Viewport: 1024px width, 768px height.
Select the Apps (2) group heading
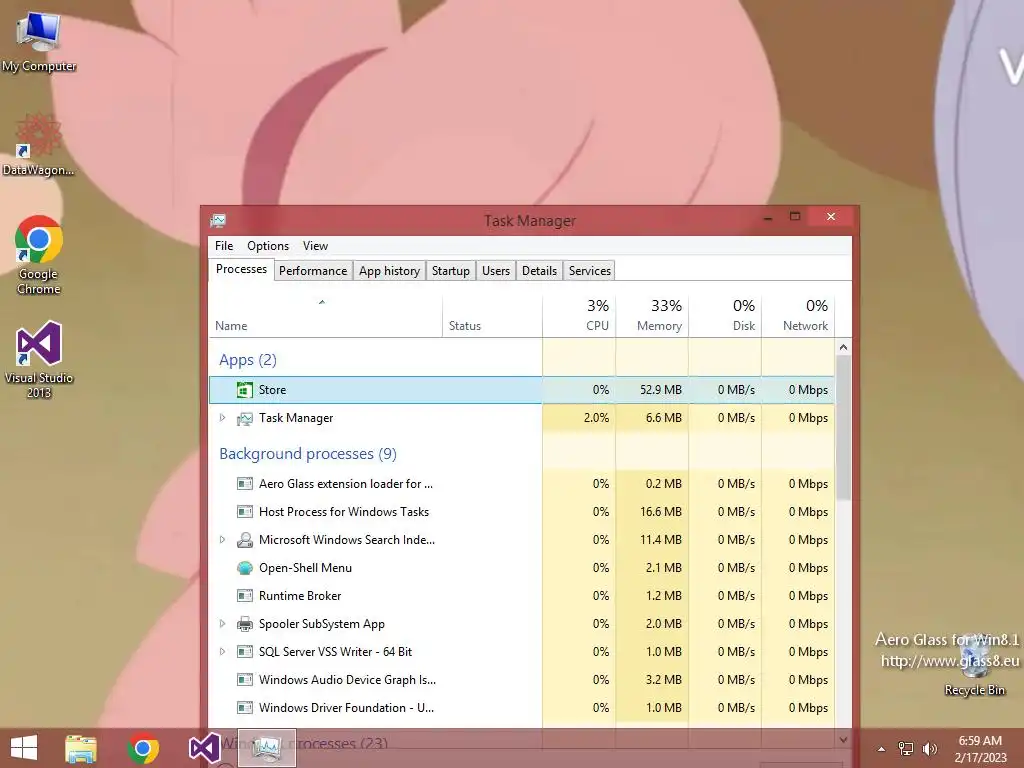248,360
